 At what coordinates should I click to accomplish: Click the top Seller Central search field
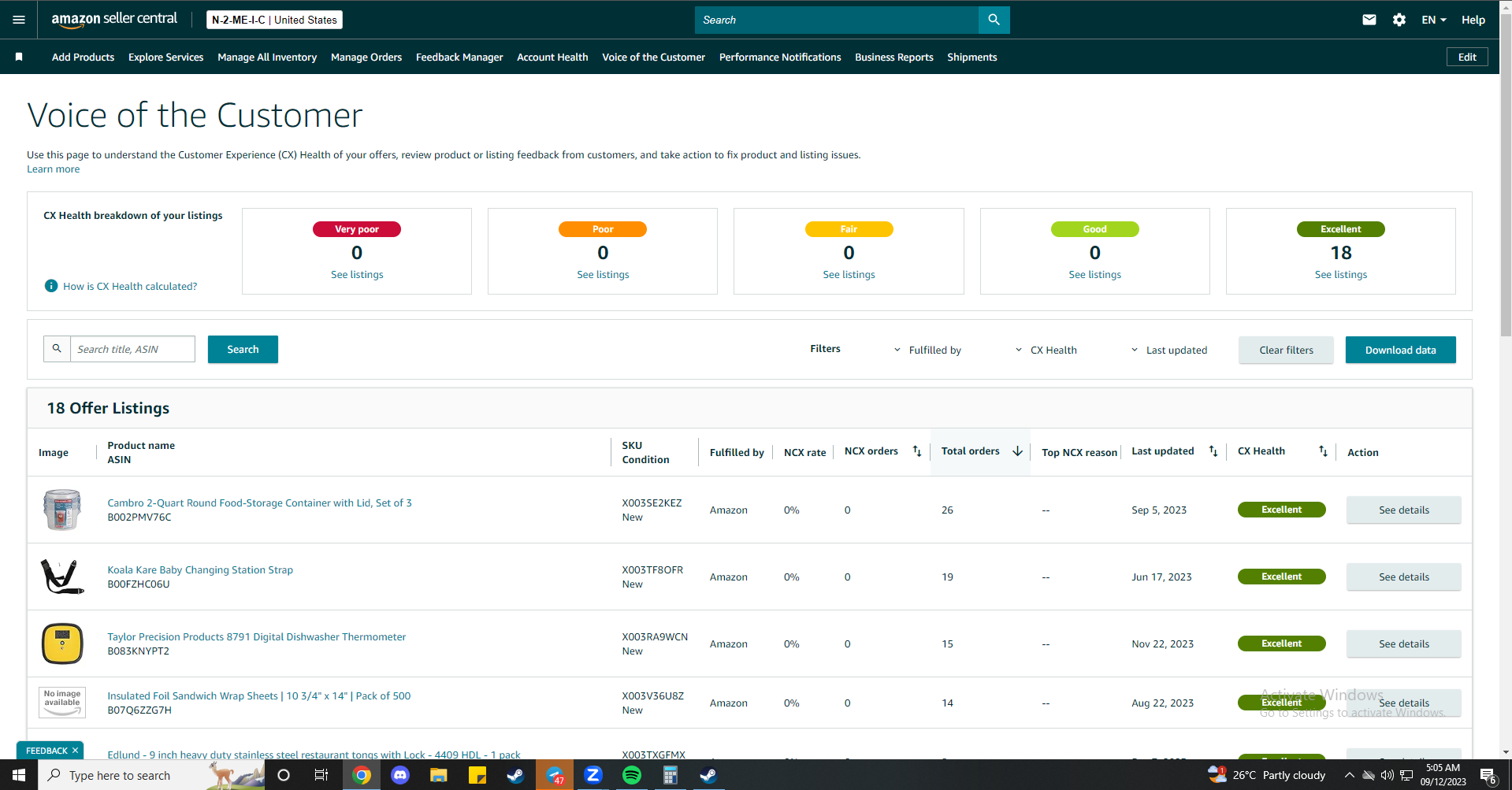point(837,20)
